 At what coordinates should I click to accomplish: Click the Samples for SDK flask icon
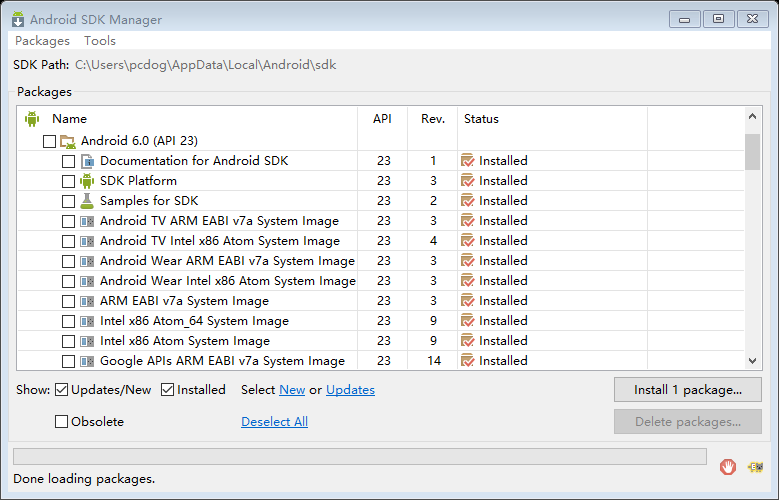tap(87, 201)
